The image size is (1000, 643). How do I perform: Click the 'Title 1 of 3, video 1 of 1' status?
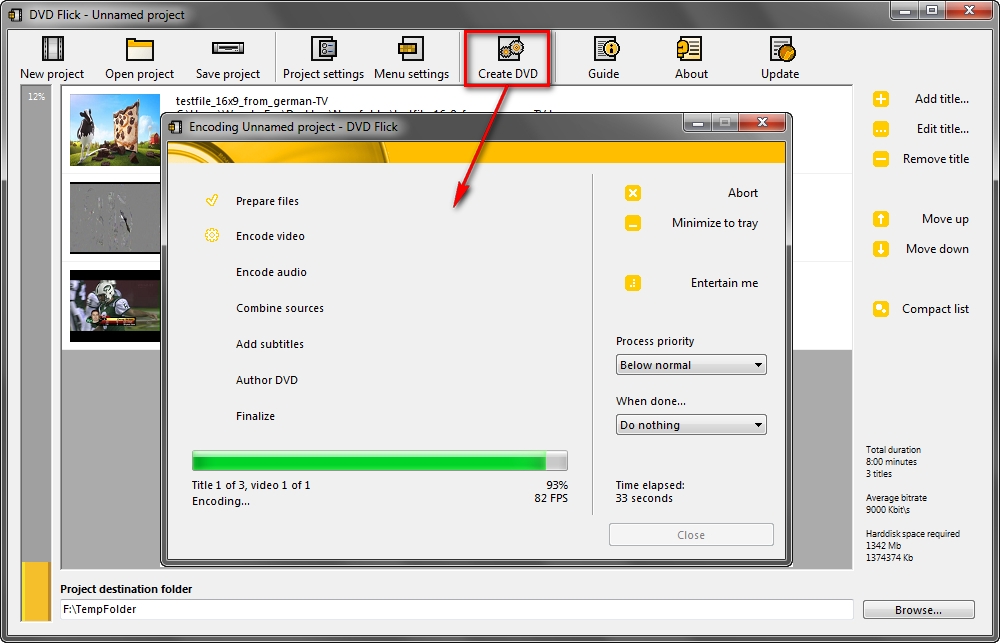click(251, 485)
